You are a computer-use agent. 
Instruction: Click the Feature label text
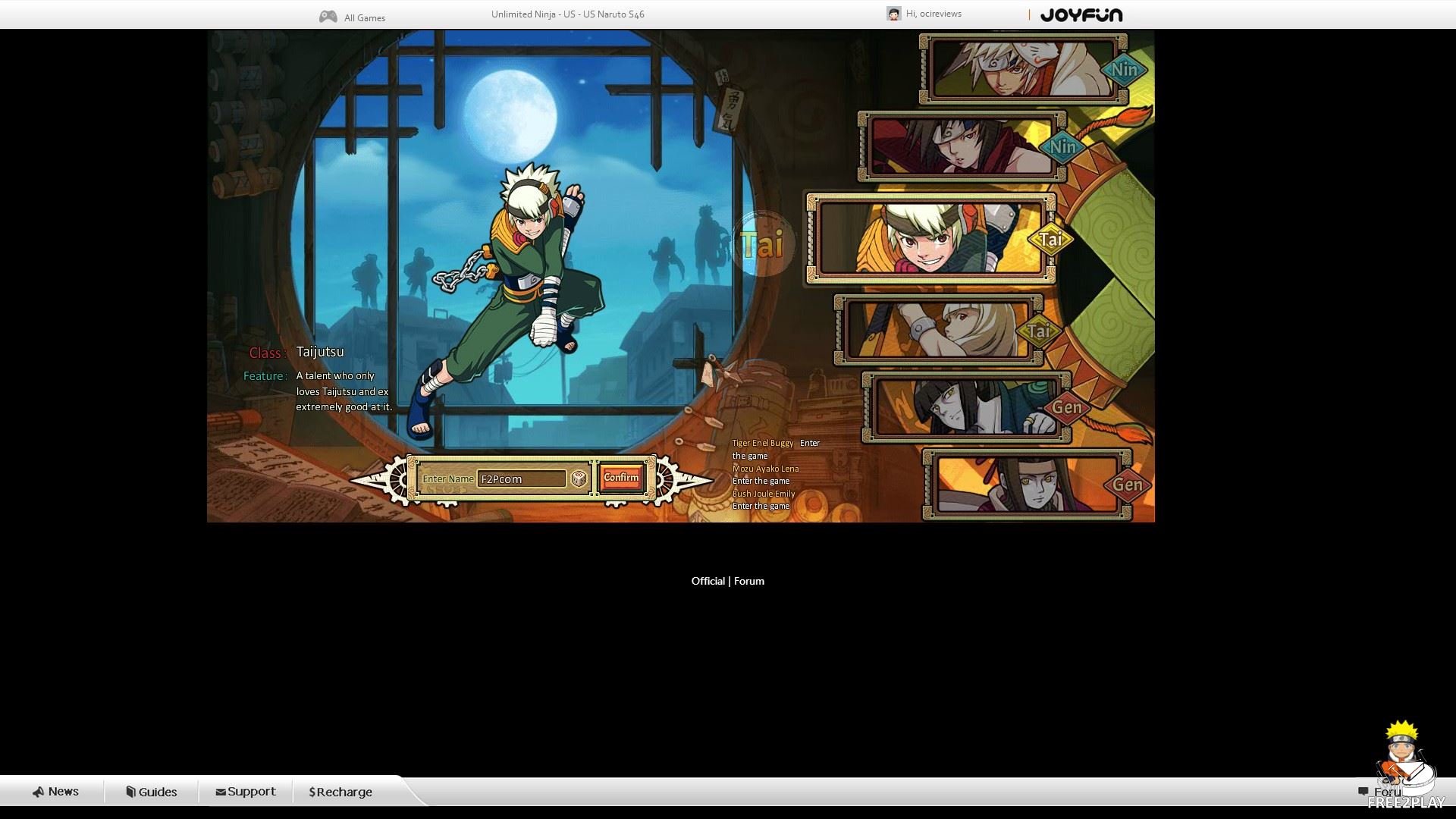coord(265,376)
